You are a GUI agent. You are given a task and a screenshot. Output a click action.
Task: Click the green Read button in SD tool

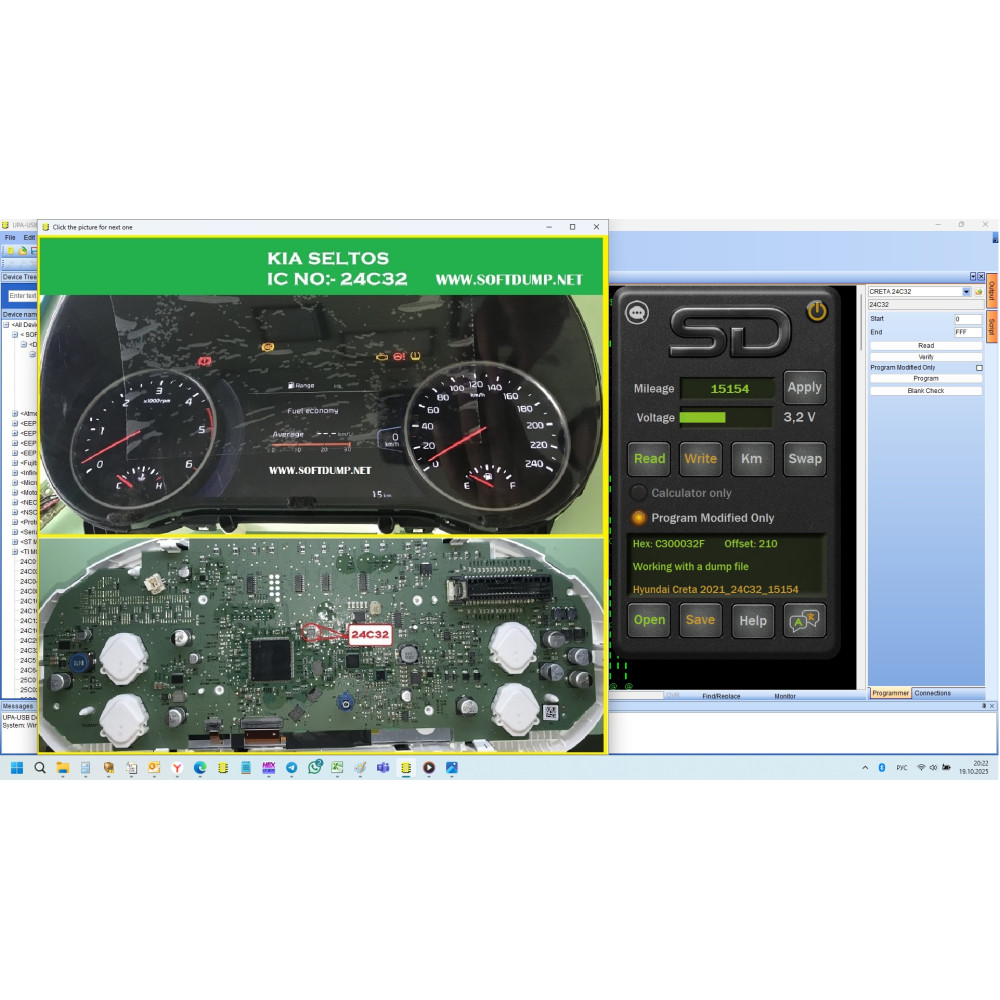649,459
